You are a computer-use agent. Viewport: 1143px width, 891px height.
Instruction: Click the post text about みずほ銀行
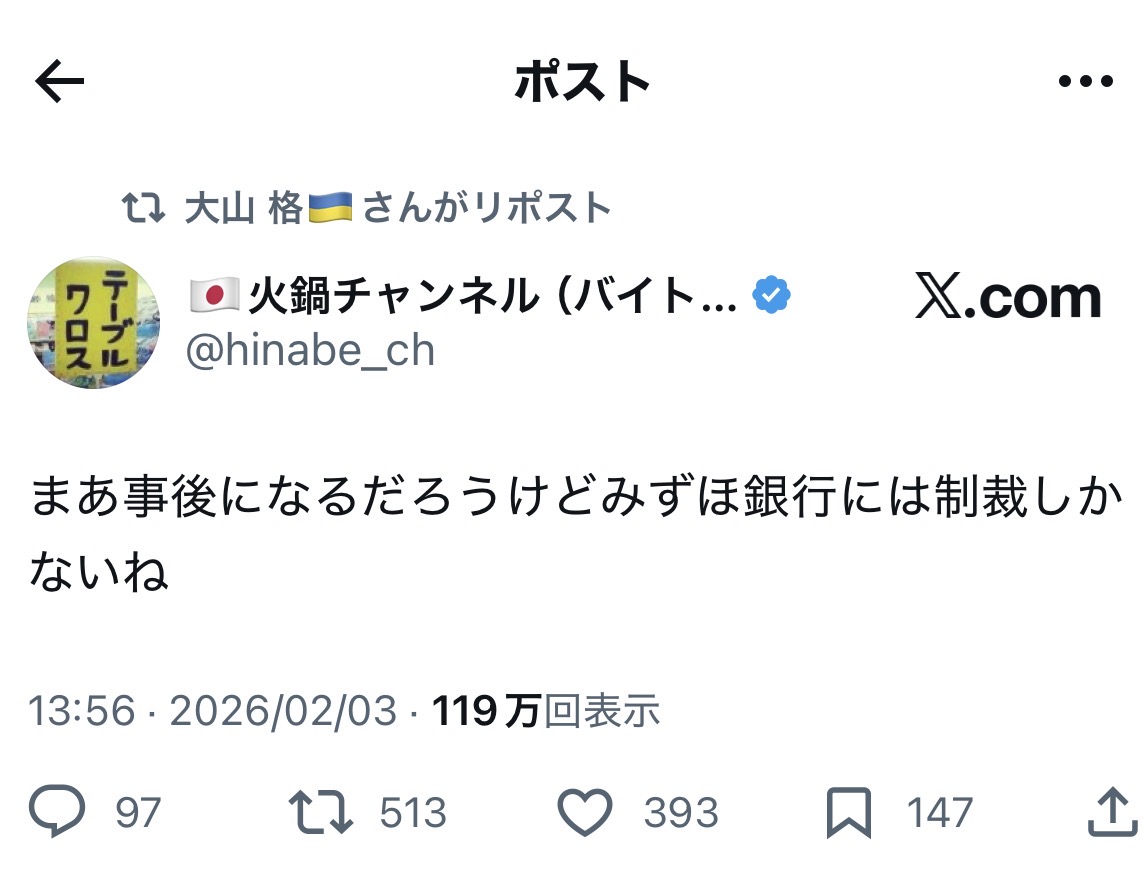576,533
